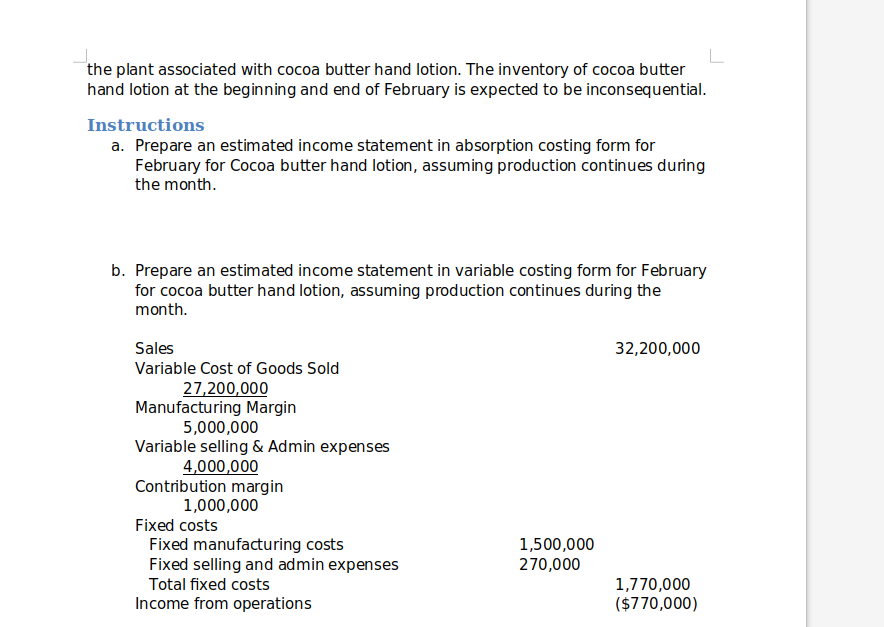The height and width of the screenshot is (627, 884).
Task: Click the blue Instructions heading
Action: pyautogui.click(x=145, y=125)
